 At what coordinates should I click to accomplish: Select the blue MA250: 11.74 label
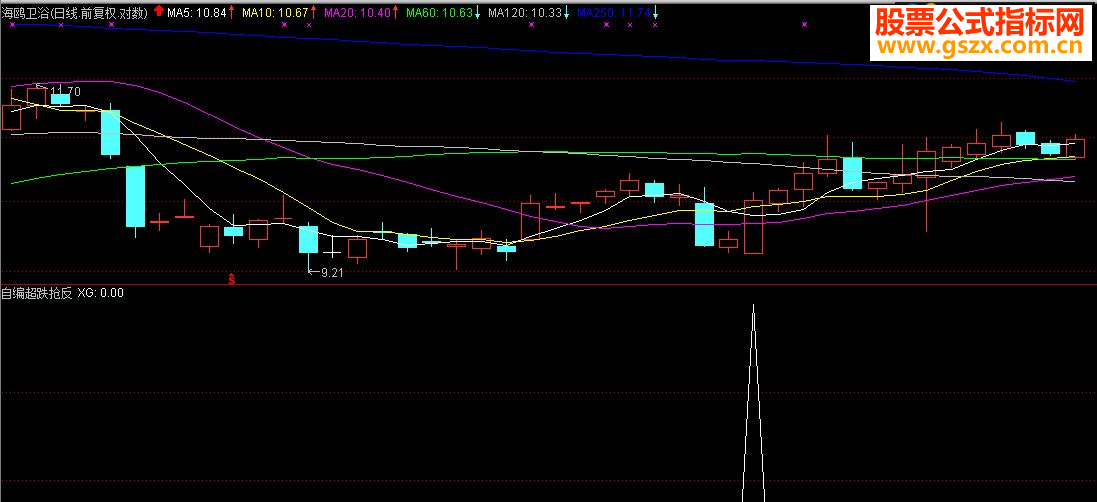[x=614, y=12]
